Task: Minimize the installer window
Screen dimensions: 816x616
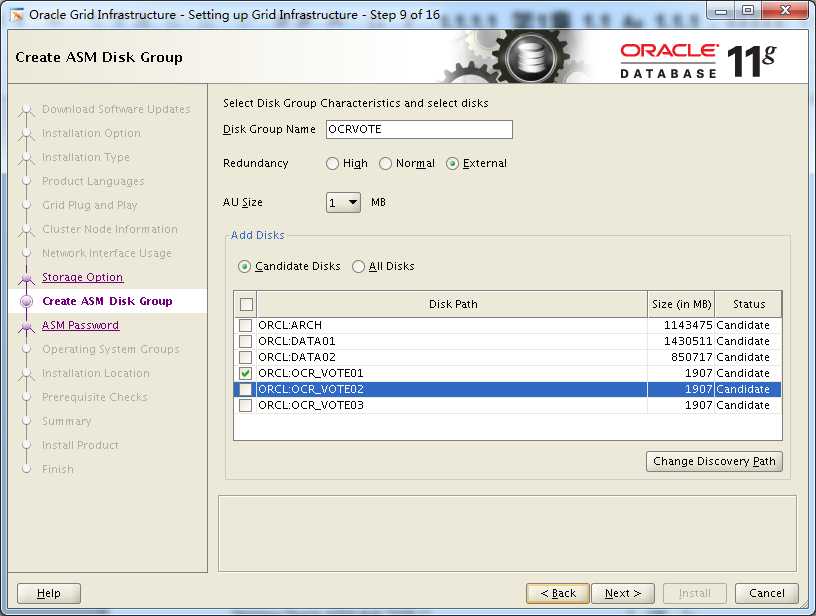Action: (x=721, y=11)
